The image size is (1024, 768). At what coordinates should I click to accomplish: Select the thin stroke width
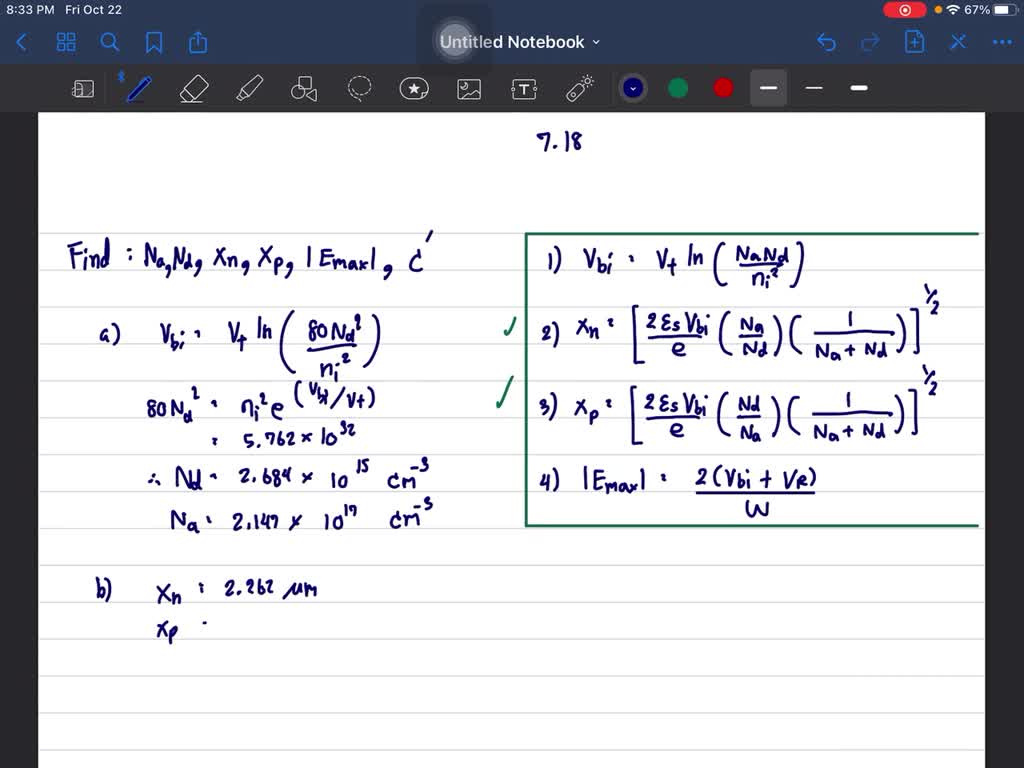point(814,88)
